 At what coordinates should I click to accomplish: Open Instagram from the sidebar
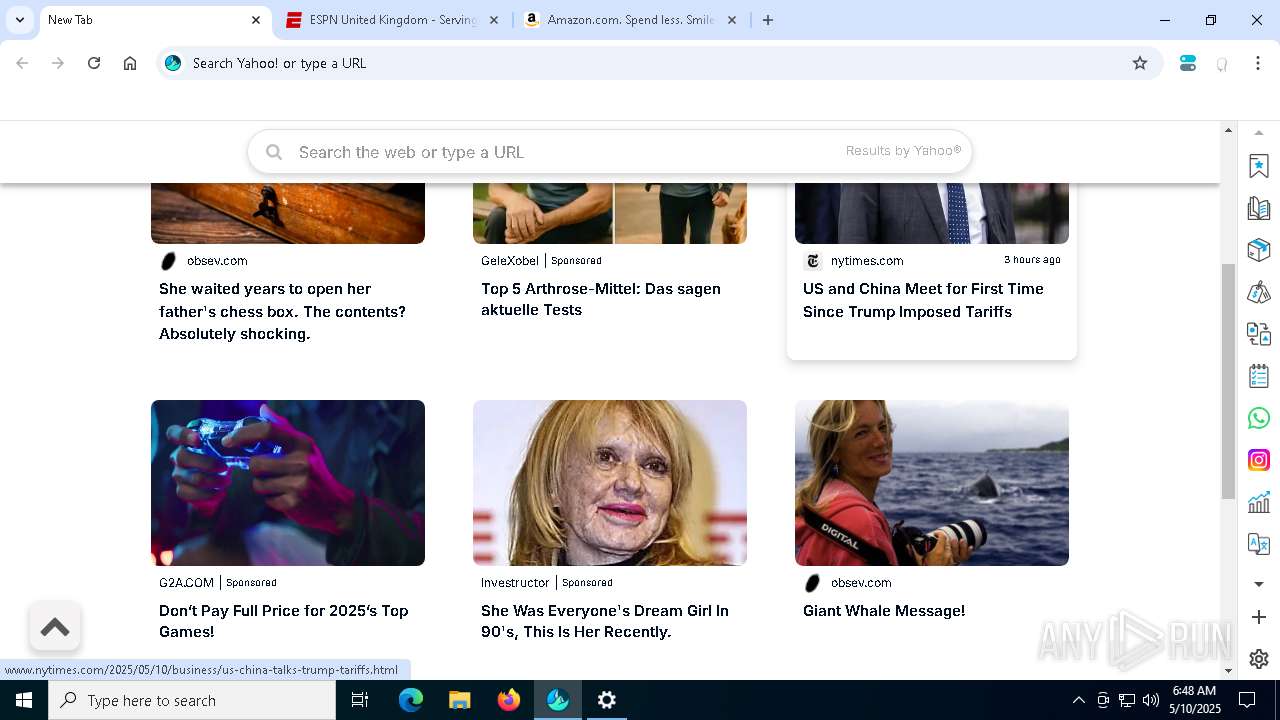point(1259,460)
